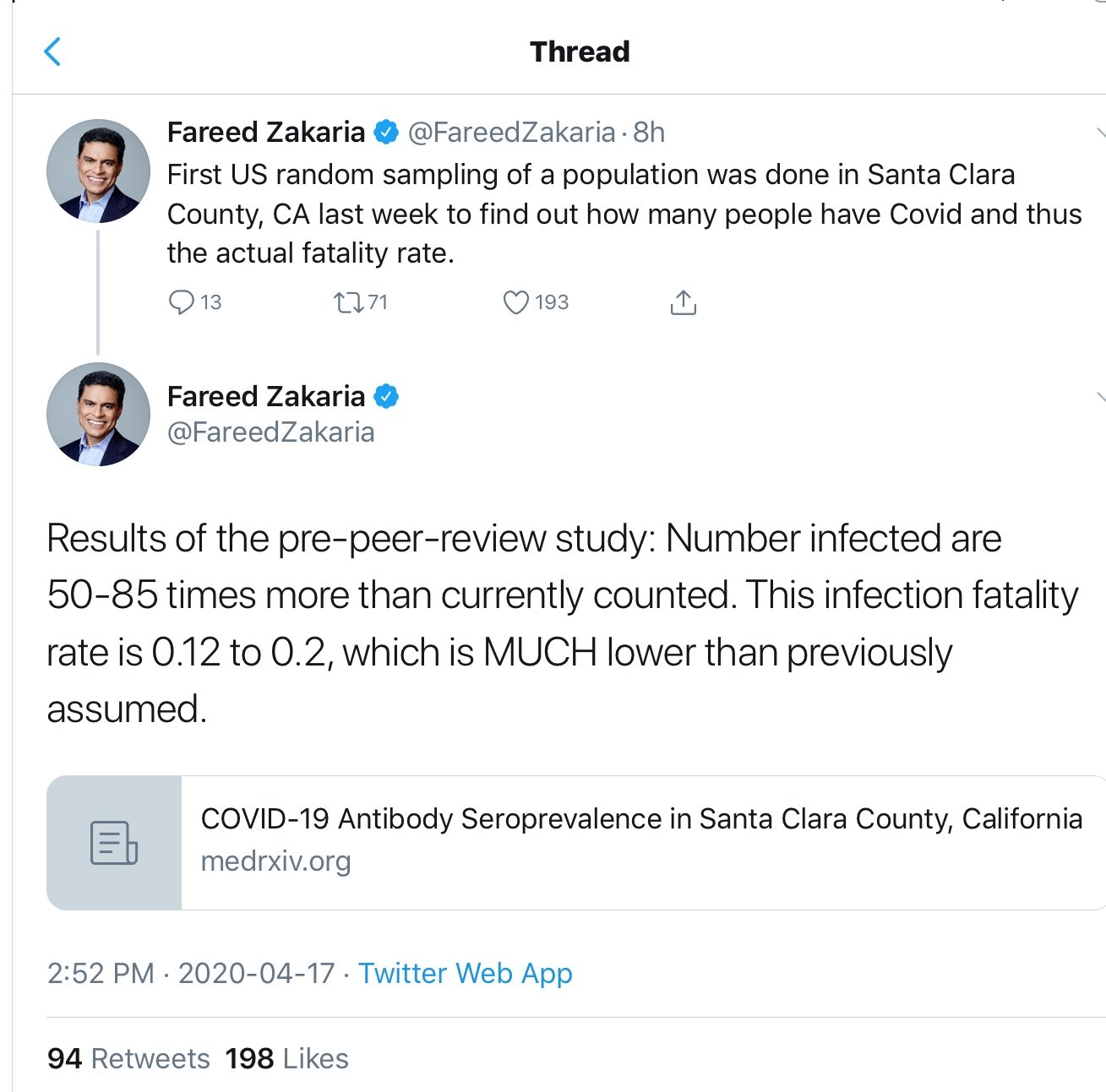
Task: Open the first tweet's more options chevron
Action: pyautogui.click(x=1099, y=133)
